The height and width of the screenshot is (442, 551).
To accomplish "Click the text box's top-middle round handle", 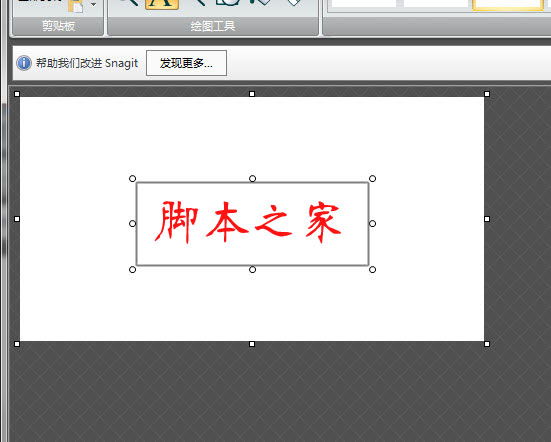I will pos(252,178).
